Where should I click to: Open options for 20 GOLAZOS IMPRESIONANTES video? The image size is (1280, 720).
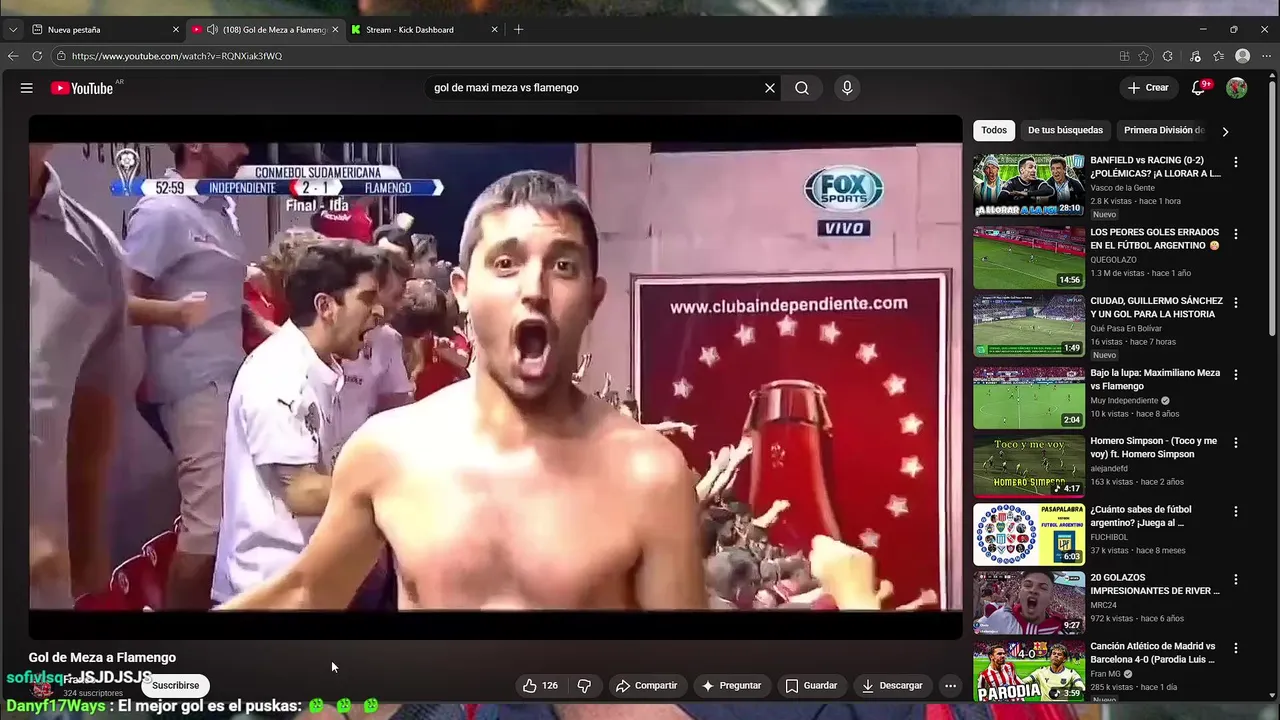coord(1236,579)
